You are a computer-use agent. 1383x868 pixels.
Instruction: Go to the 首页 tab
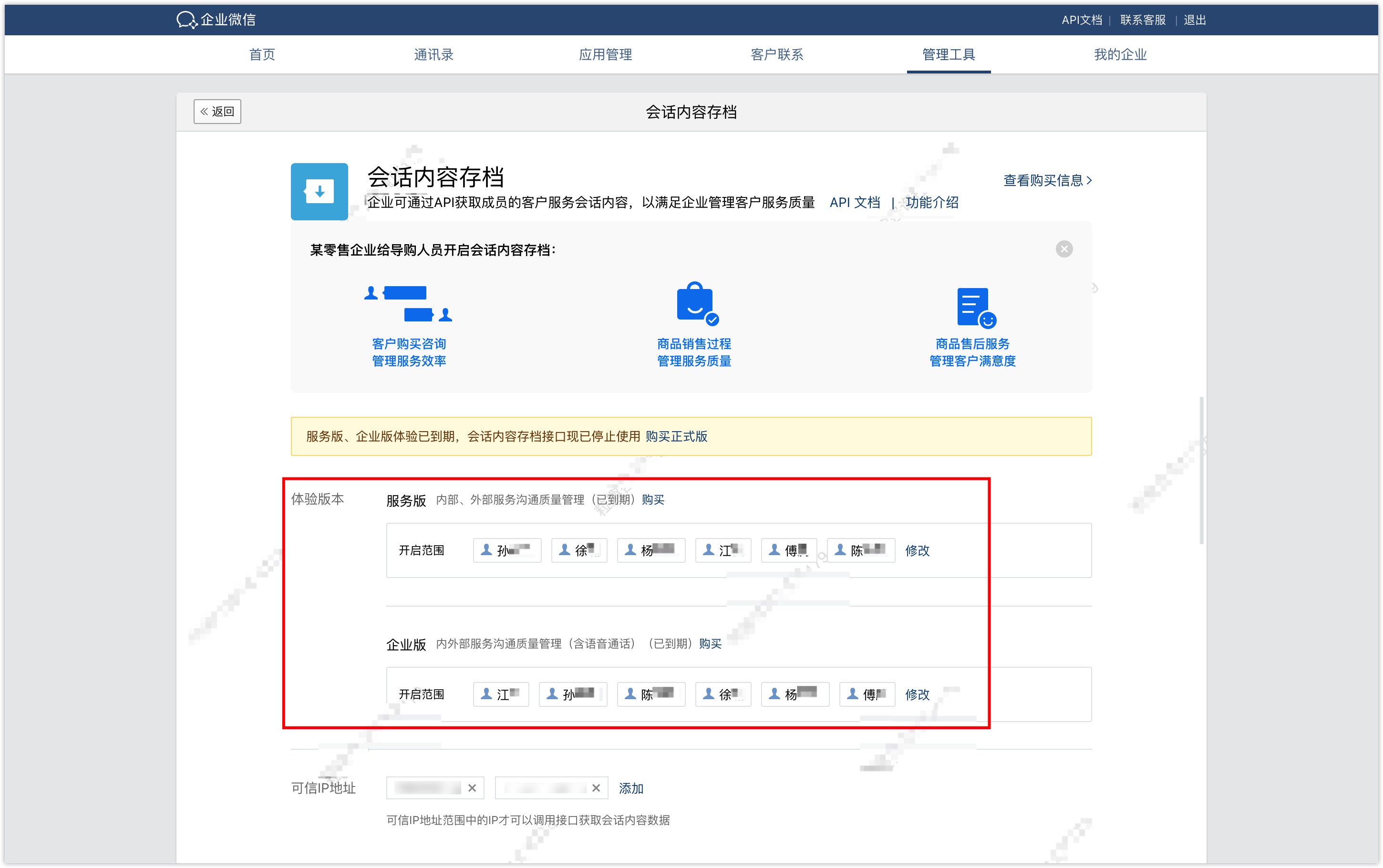pos(262,54)
